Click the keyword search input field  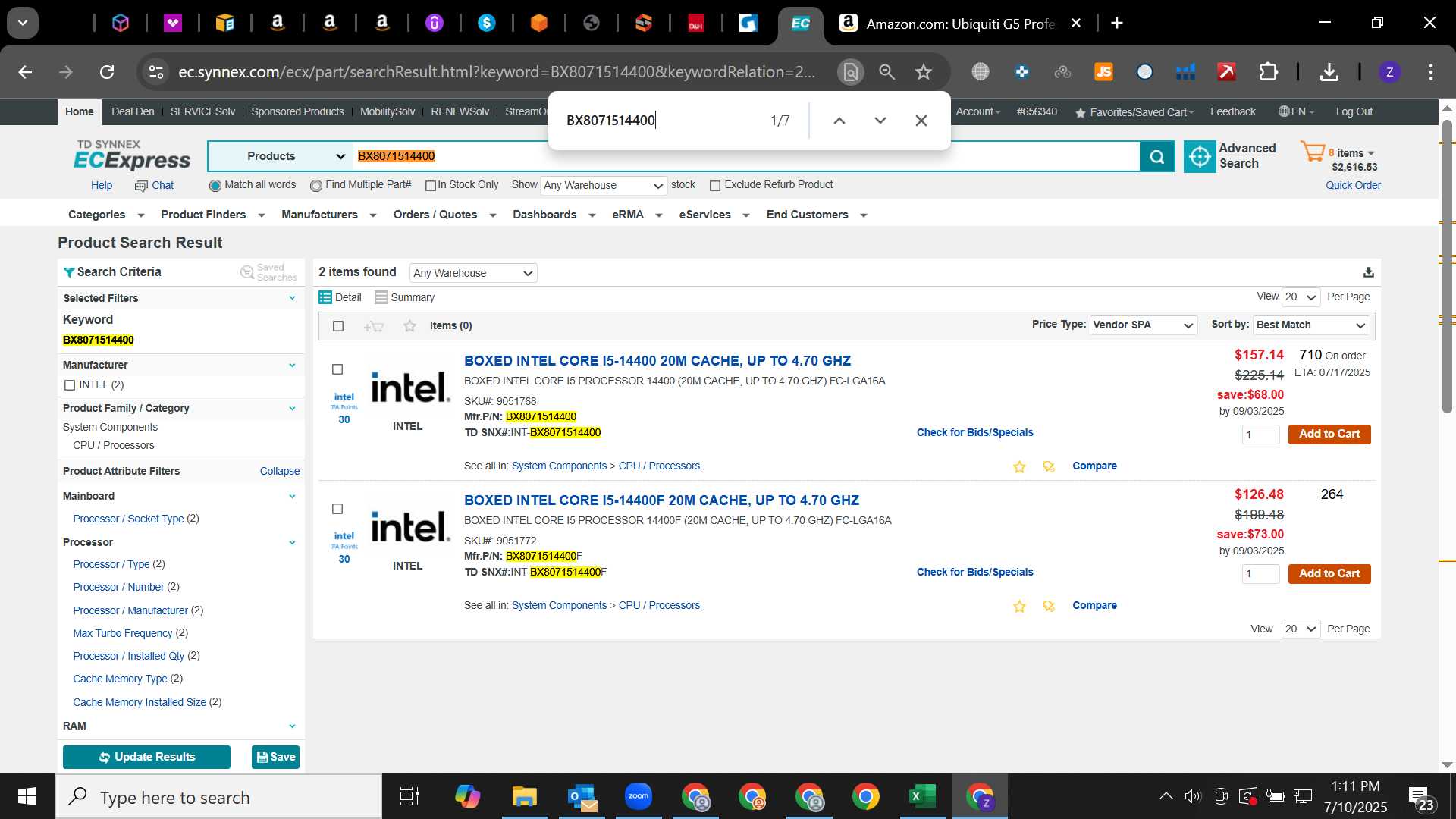point(746,156)
